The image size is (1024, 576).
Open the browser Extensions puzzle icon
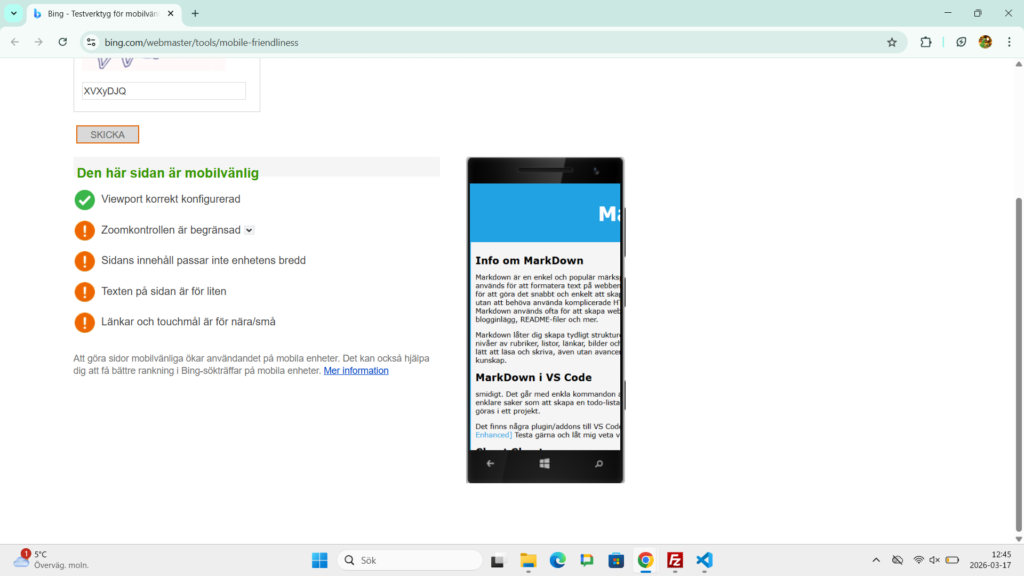(x=926, y=42)
